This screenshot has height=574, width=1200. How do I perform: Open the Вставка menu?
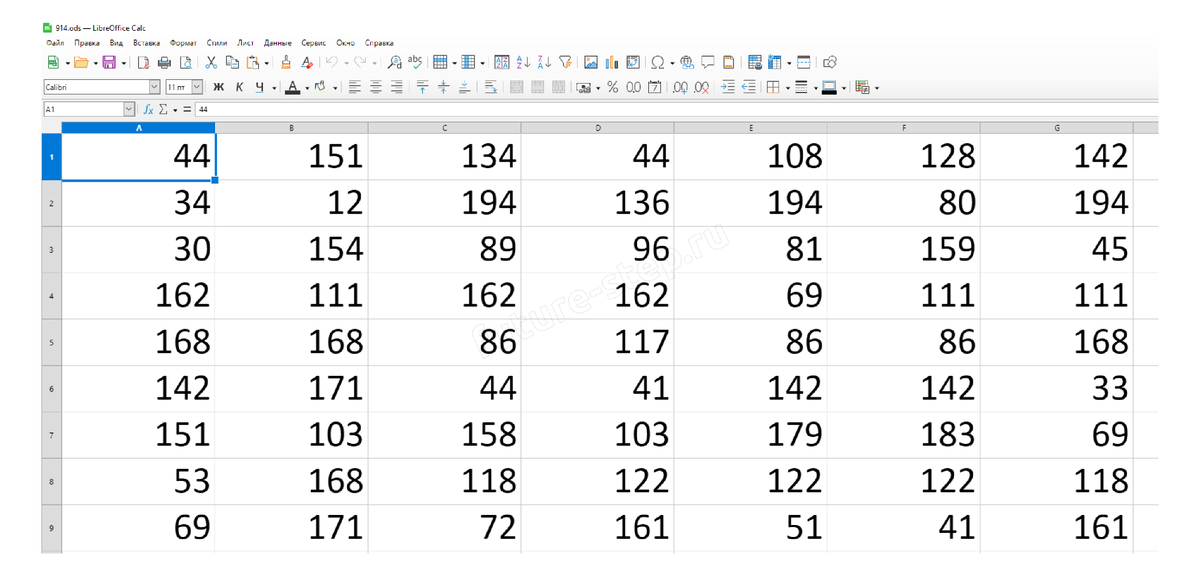point(146,43)
